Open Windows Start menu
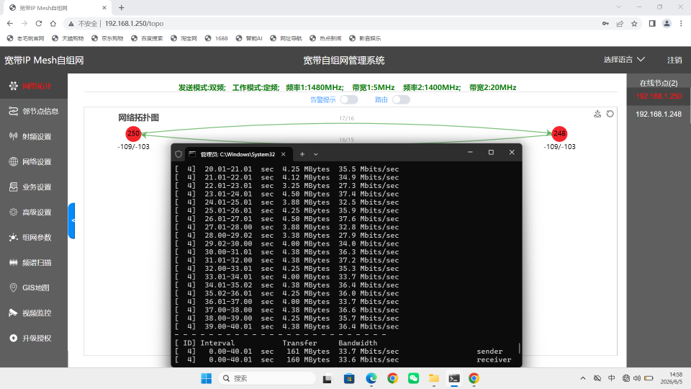This screenshot has width=691, height=389. [x=206, y=378]
